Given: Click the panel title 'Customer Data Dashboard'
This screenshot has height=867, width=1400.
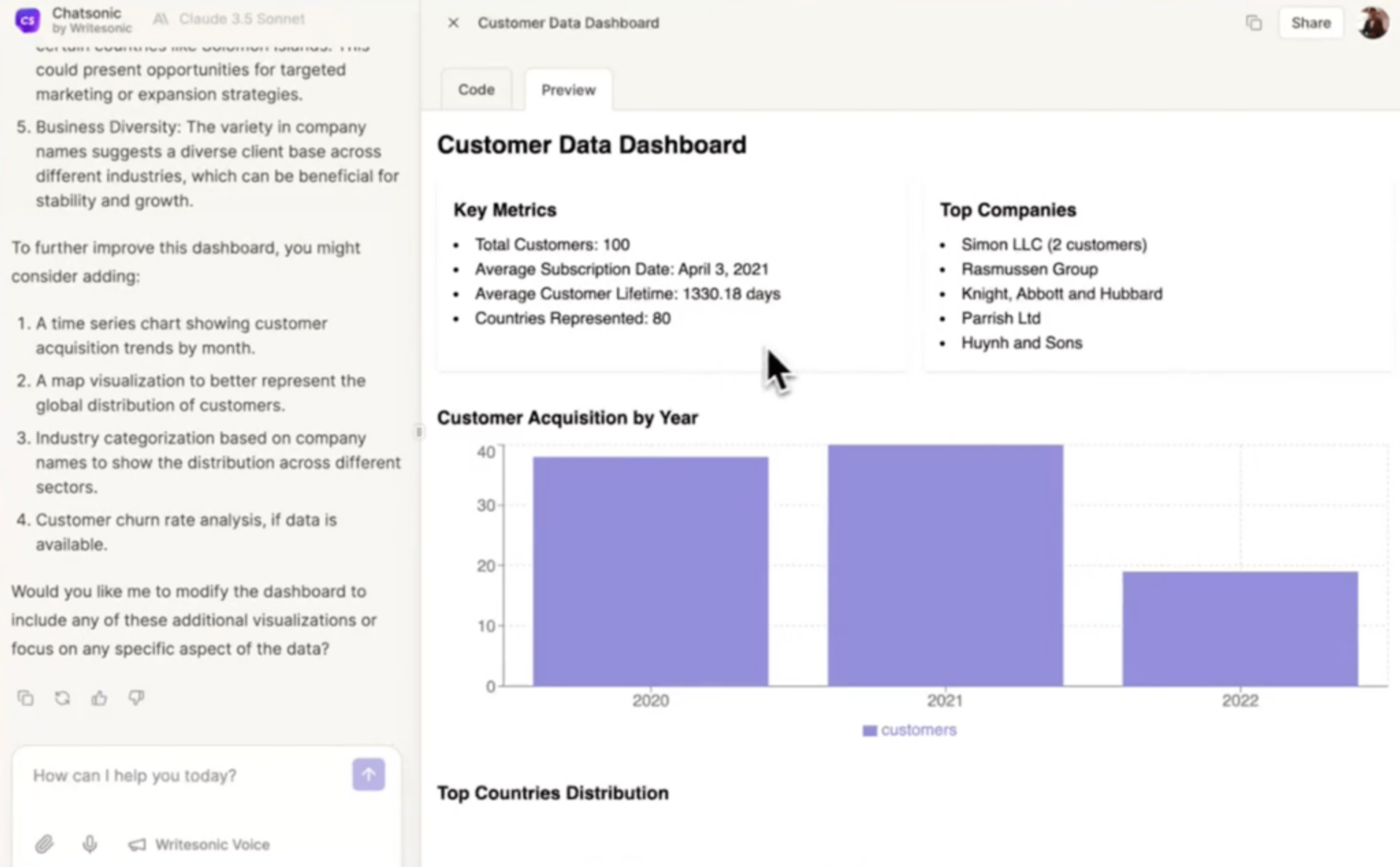Looking at the screenshot, I should point(568,23).
